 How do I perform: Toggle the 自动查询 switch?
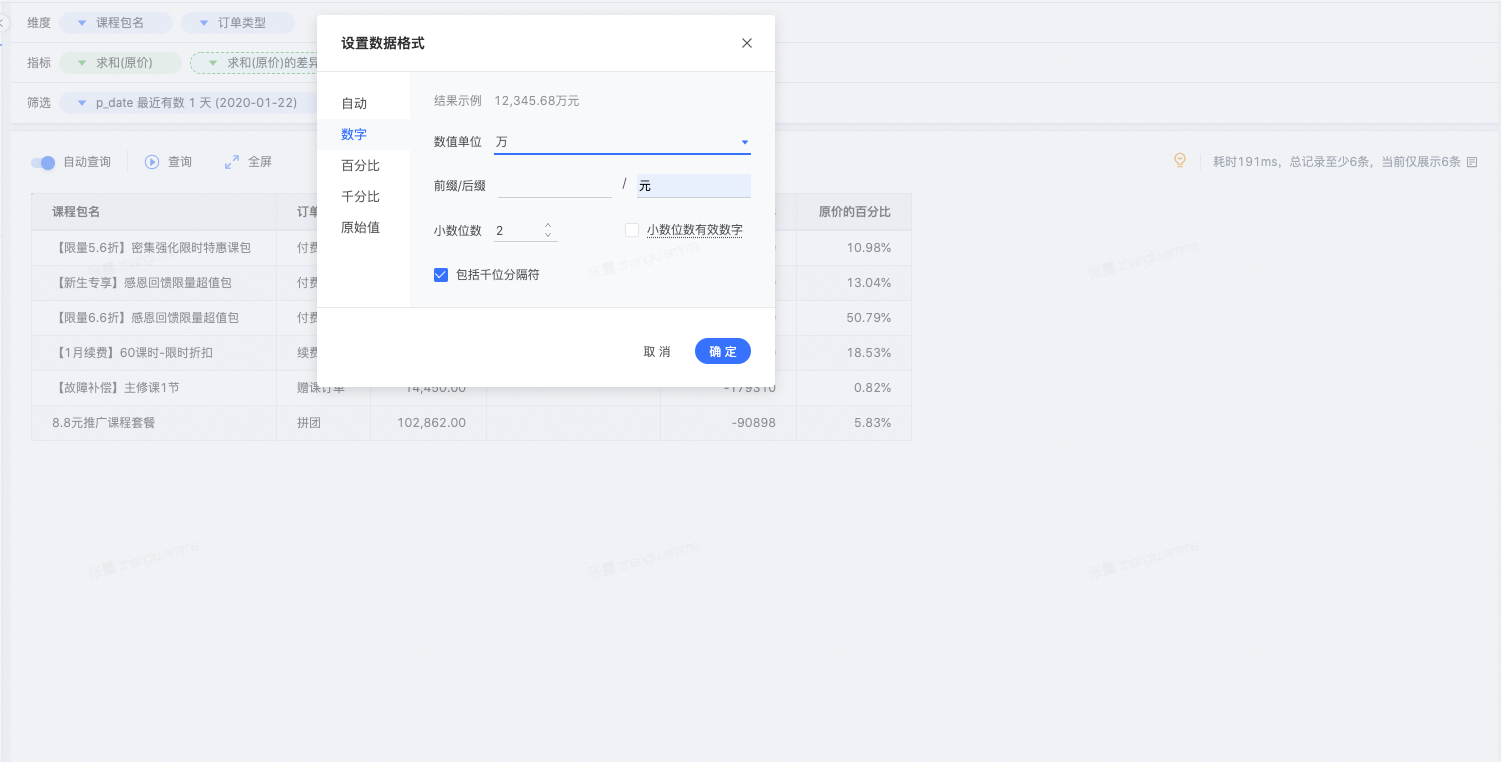coord(43,162)
